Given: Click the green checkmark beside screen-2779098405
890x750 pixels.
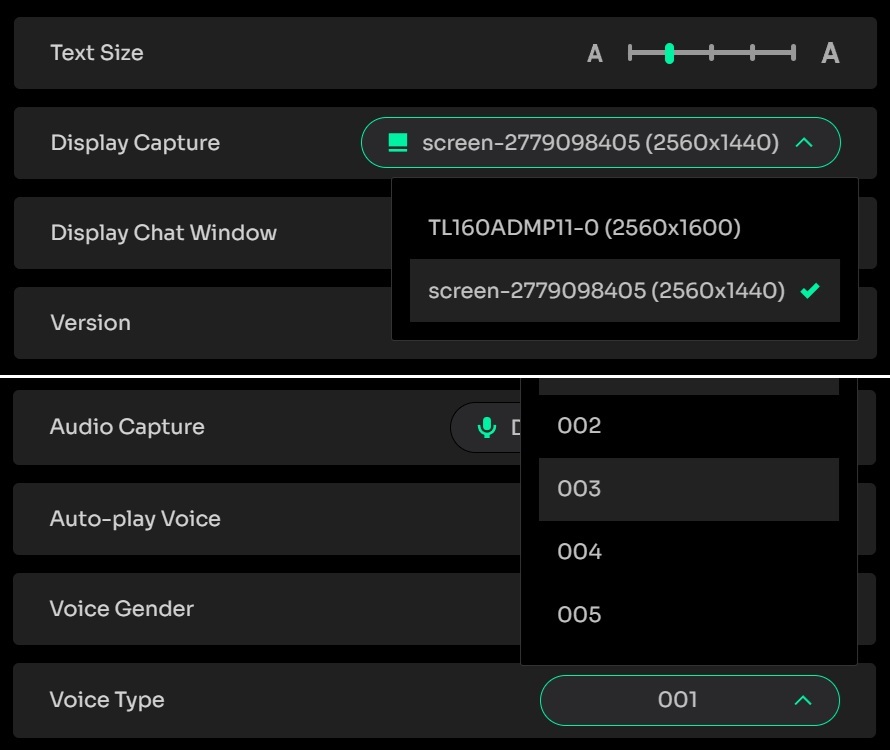Looking at the screenshot, I should tap(810, 291).
